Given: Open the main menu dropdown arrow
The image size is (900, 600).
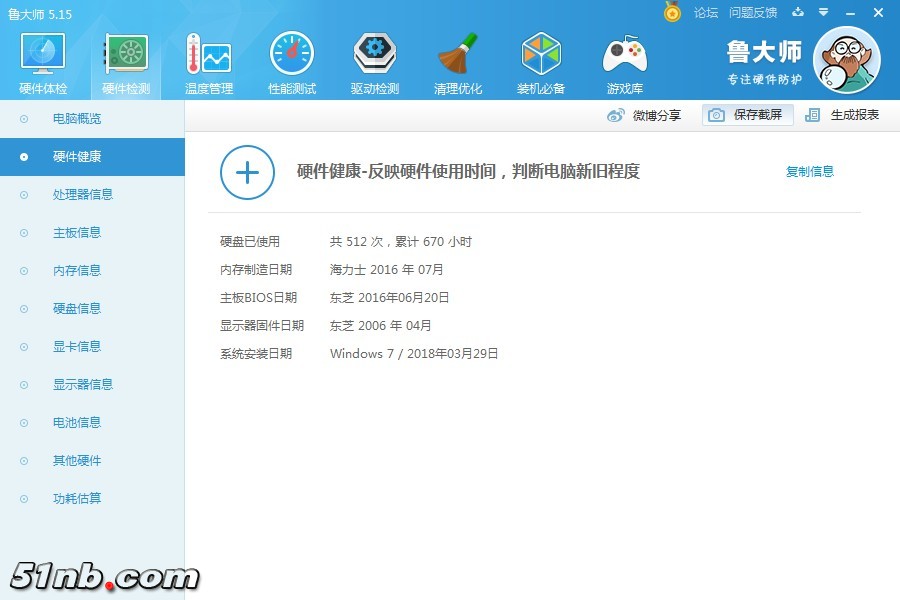Looking at the screenshot, I should click(x=822, y=13).
